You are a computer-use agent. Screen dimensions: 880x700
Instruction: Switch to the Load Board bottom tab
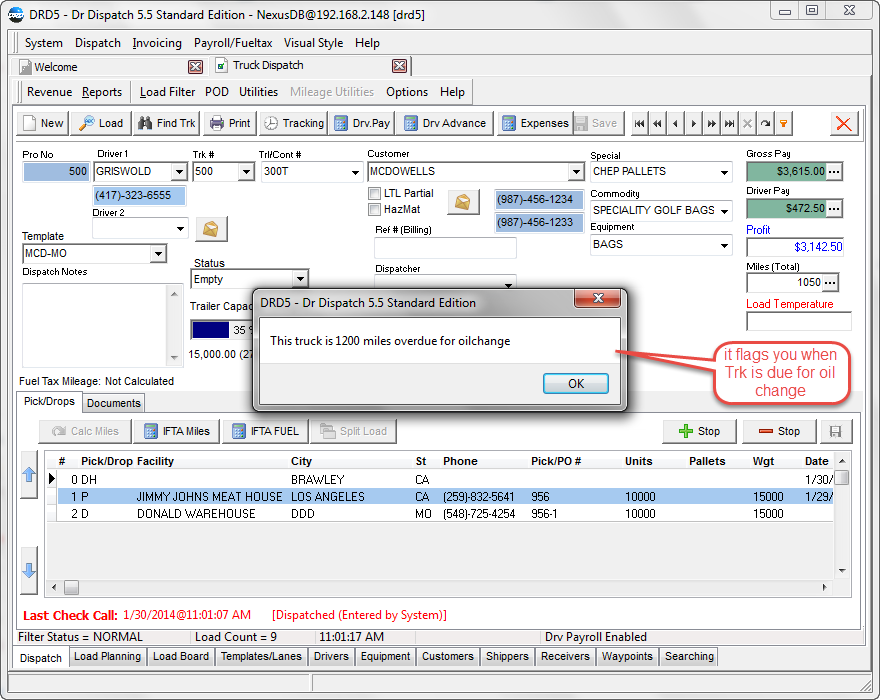pos(181,656)
